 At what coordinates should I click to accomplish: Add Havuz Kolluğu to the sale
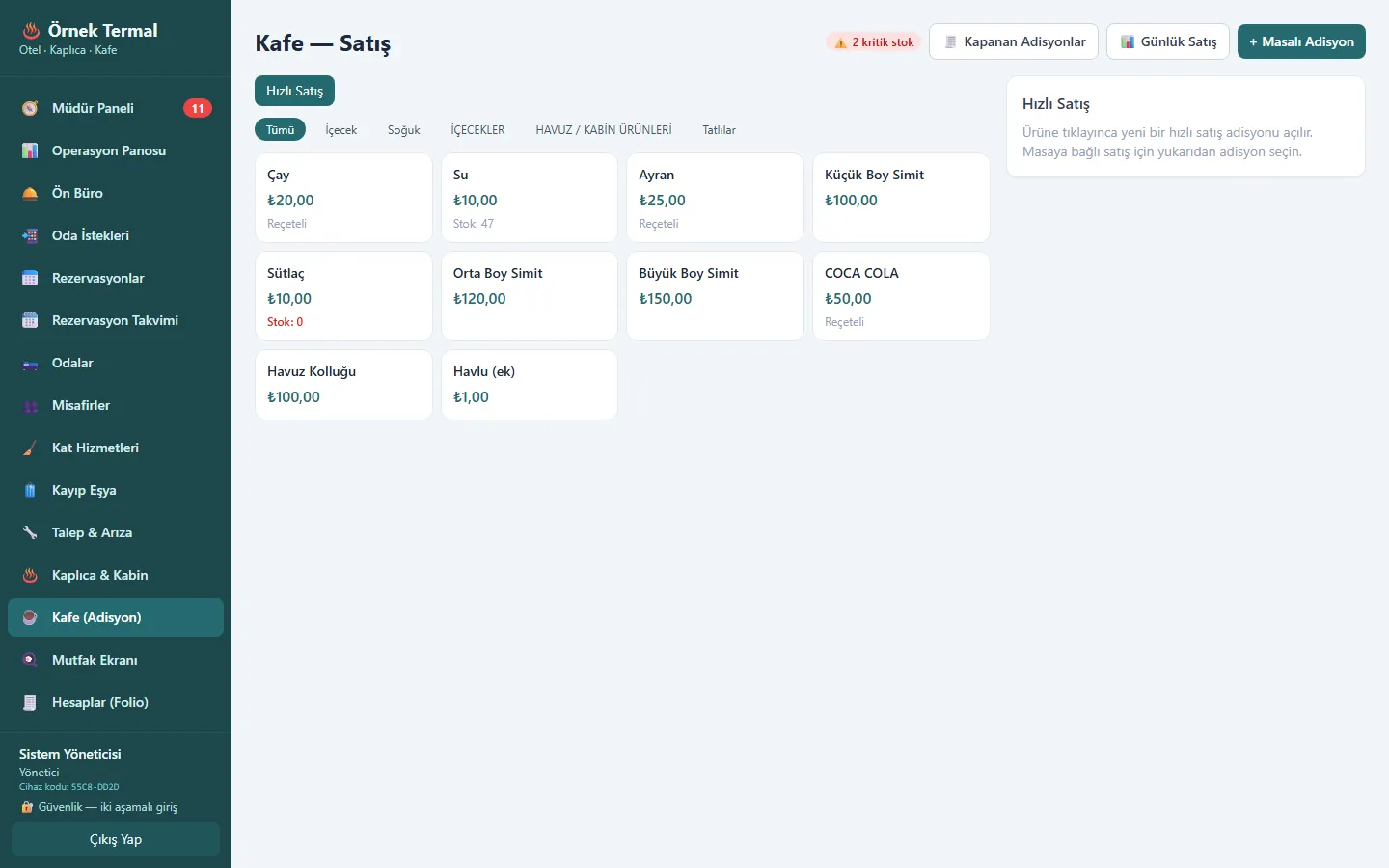[x=343, y=385]
